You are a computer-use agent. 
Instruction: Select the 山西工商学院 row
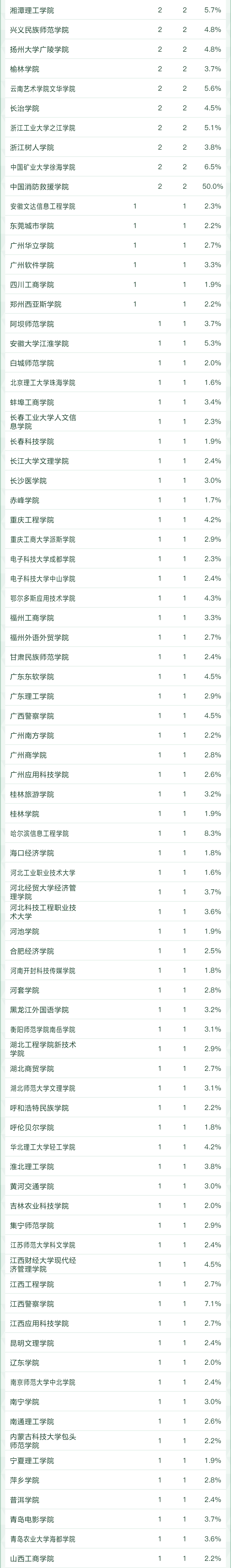32,1558
